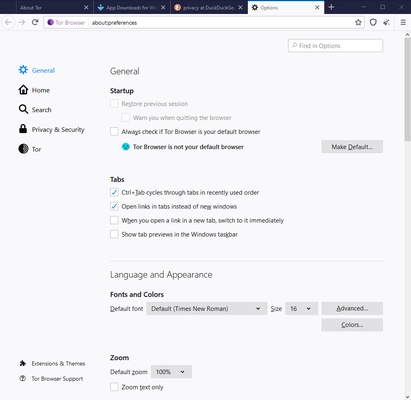Click the Language and Appearance heading
The image size is (411, 400).
click(161, 275)
